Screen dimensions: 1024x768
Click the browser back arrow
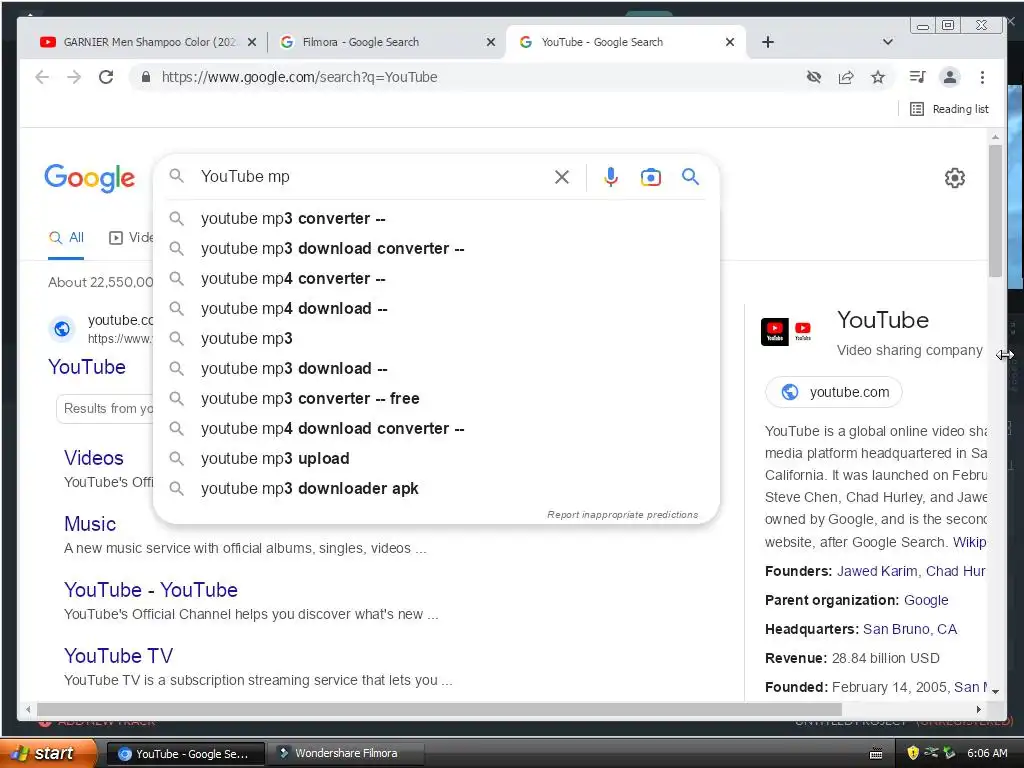[x=42, y=77]
